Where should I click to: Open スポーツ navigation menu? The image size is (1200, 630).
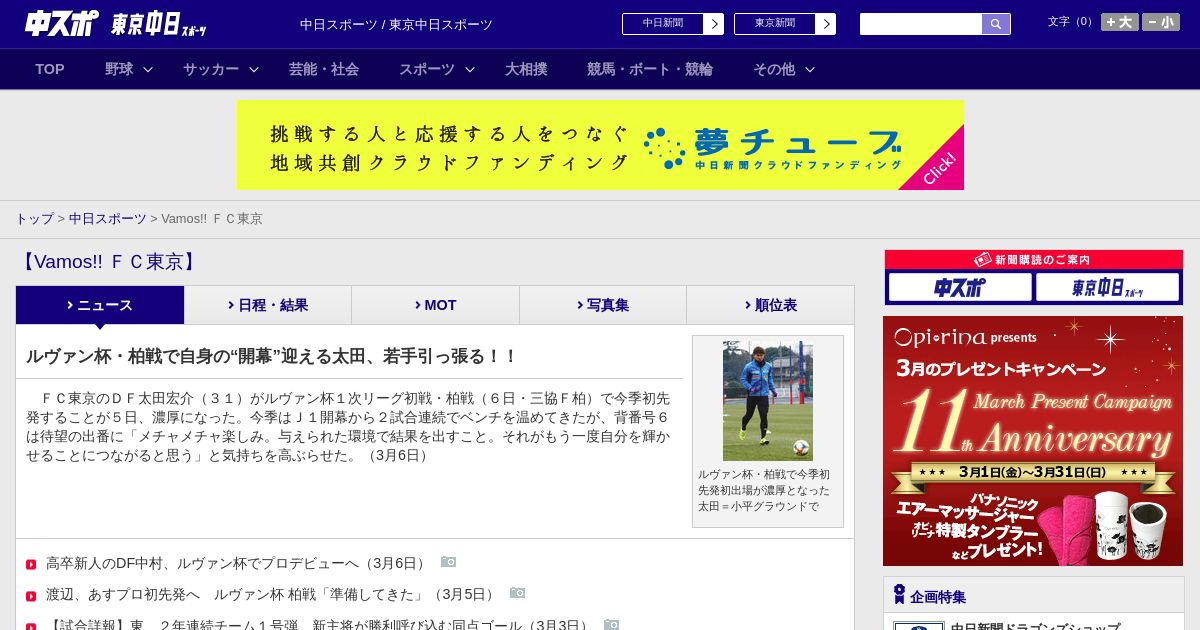point(427,69)
